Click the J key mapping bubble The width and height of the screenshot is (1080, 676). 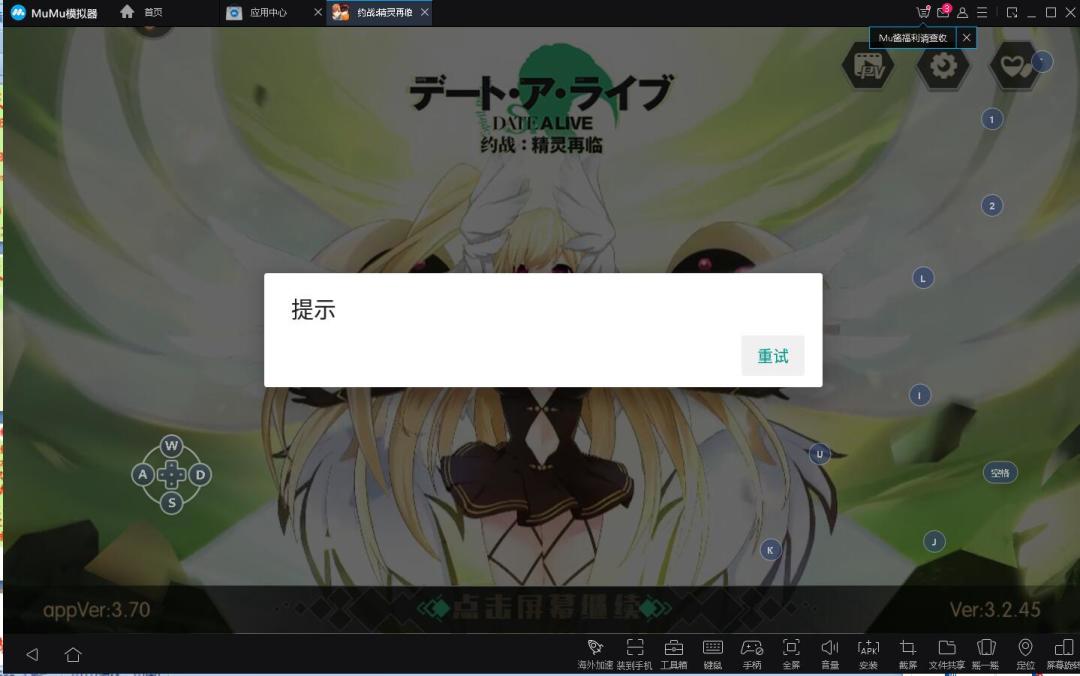pos(934,542)
